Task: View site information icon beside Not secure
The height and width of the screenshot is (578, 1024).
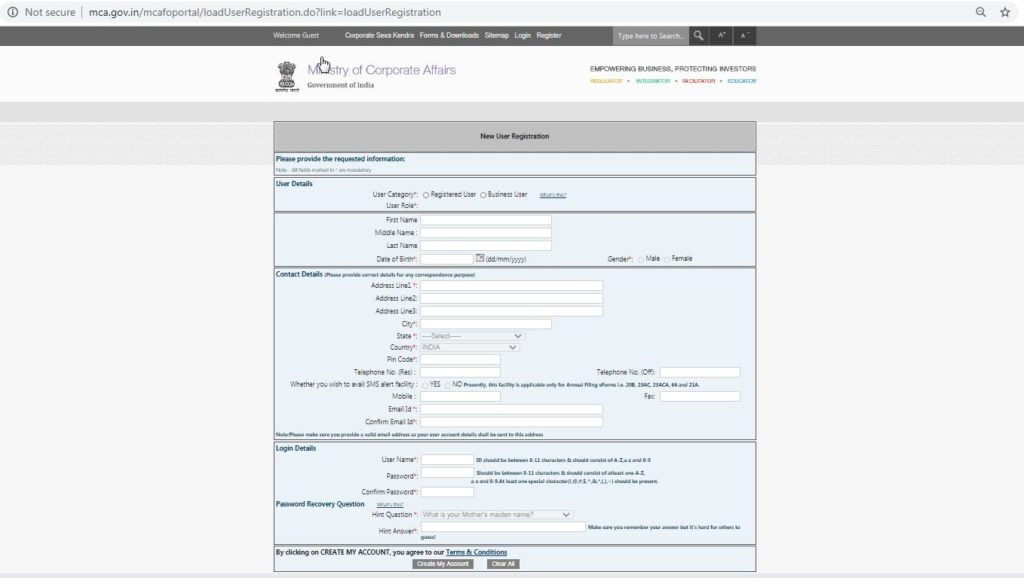Action: 12,12
